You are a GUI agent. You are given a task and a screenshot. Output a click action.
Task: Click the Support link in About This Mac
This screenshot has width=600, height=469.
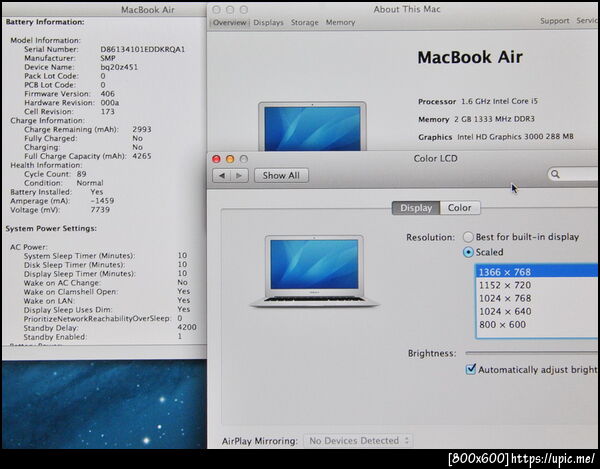[x=554, y=21]
